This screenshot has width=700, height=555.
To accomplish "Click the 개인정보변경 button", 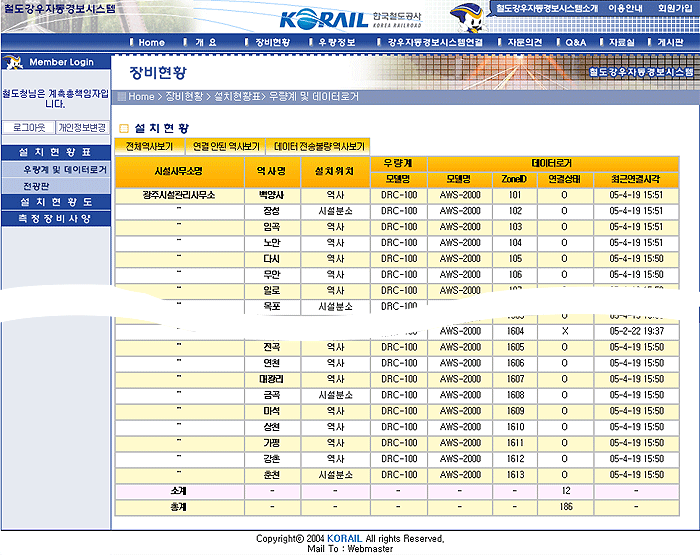I will pyautogui.click(x=82, y=128).
